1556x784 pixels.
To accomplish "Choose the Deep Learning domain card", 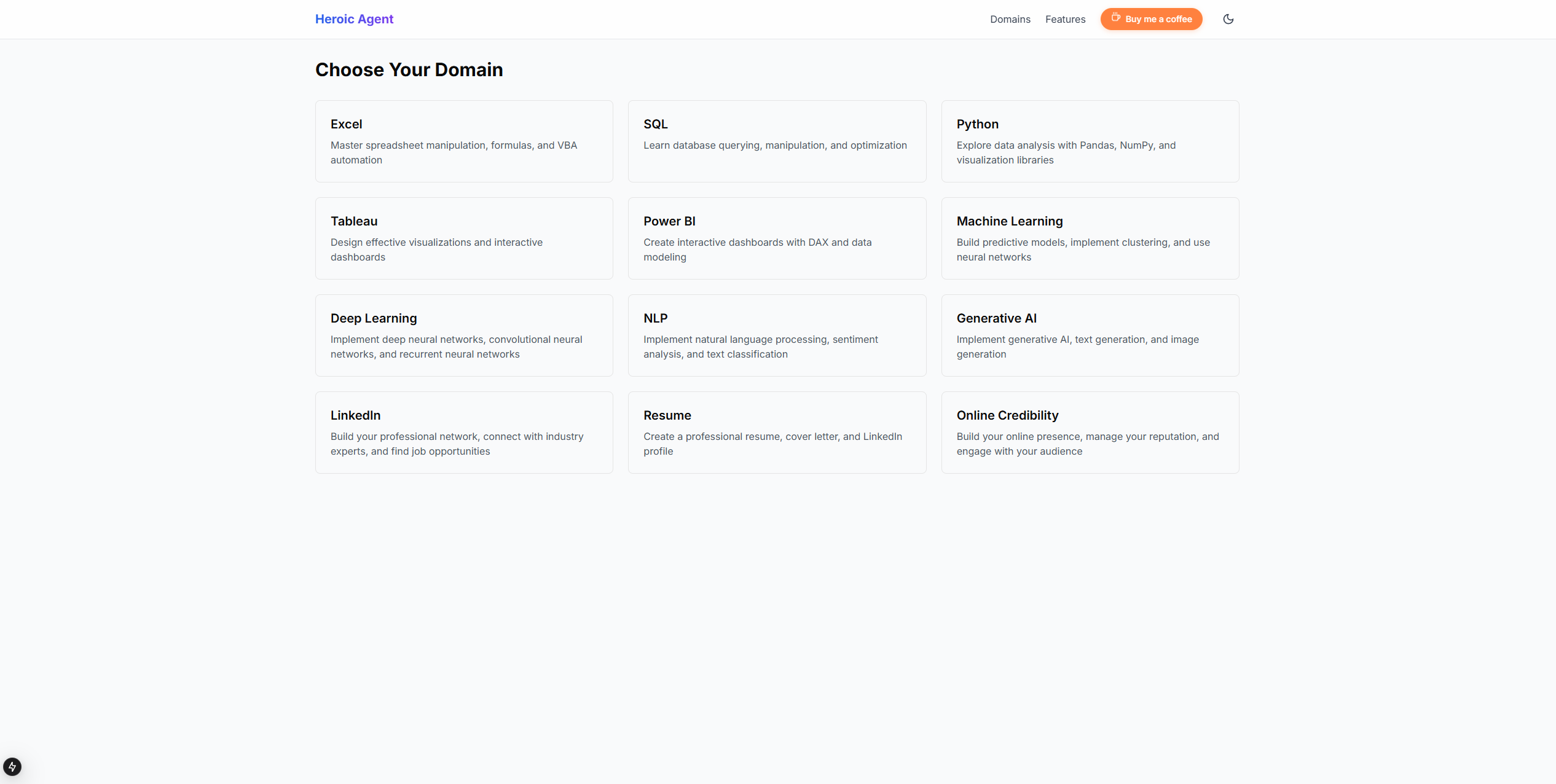I will [464, 335].
